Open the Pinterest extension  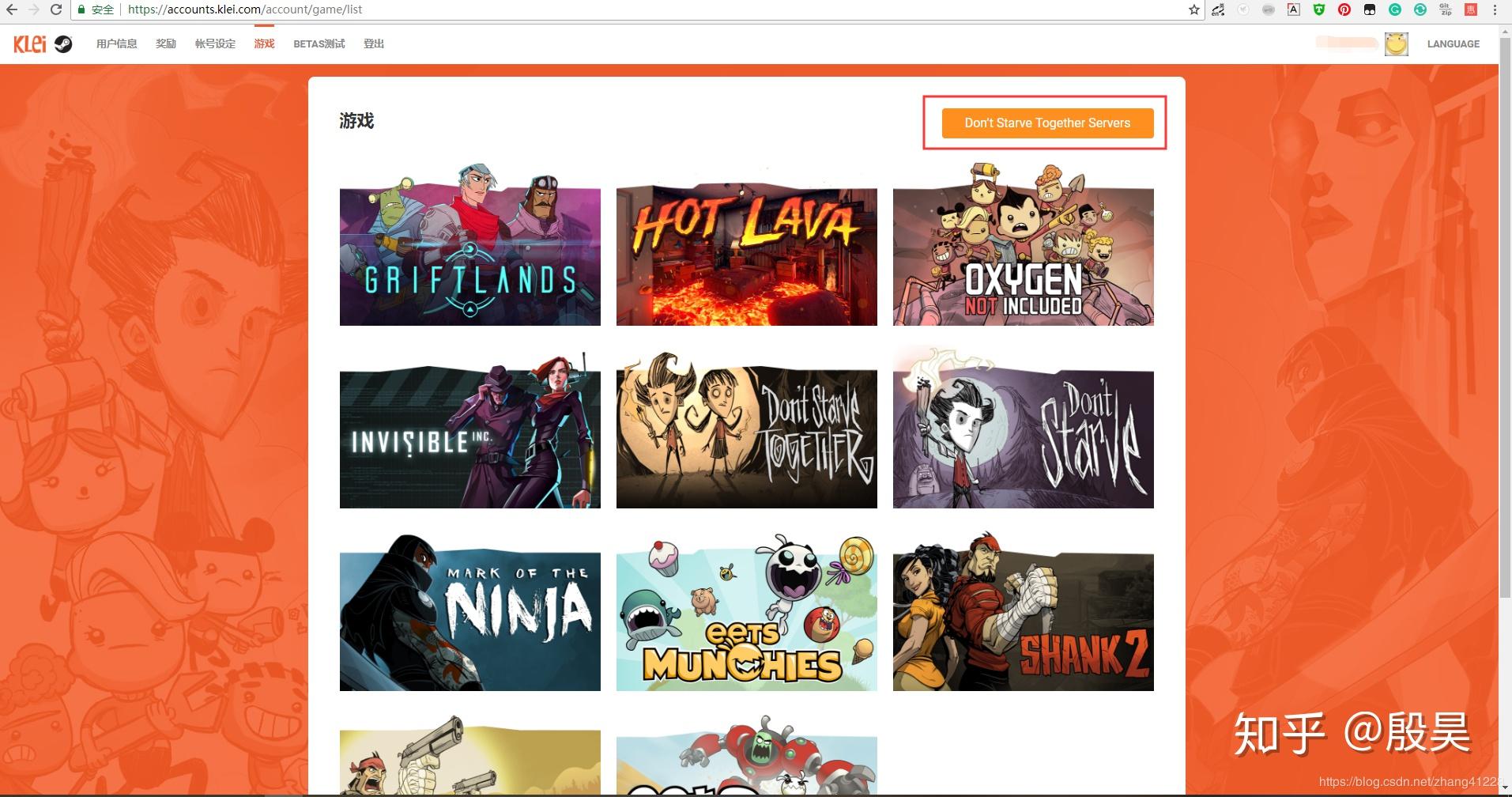(1344, 9)
